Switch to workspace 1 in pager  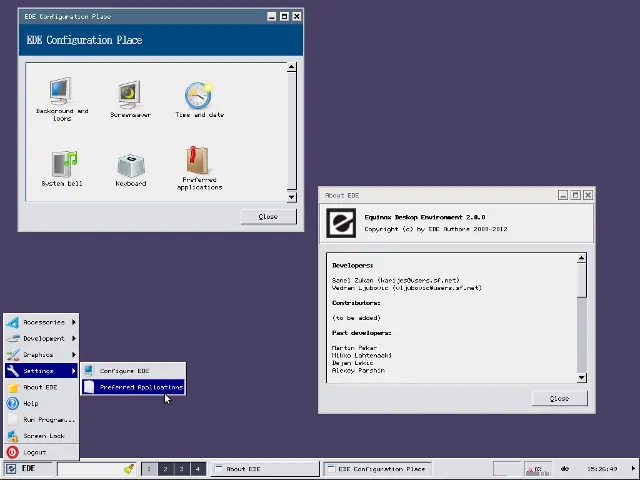point(149,469)
